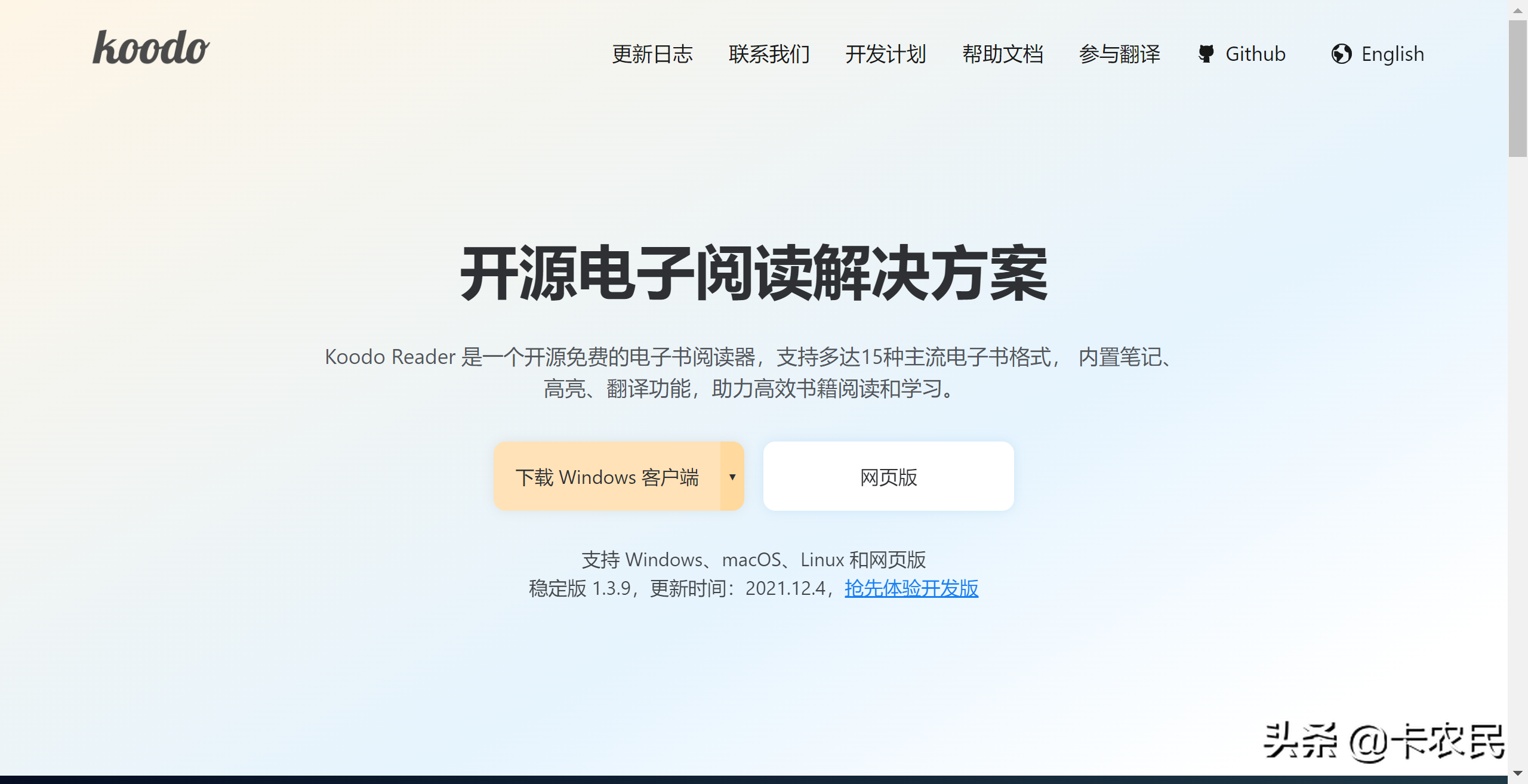Click the koodo logo
Viewport: 1528px width, 784px height.
[151, 48]
